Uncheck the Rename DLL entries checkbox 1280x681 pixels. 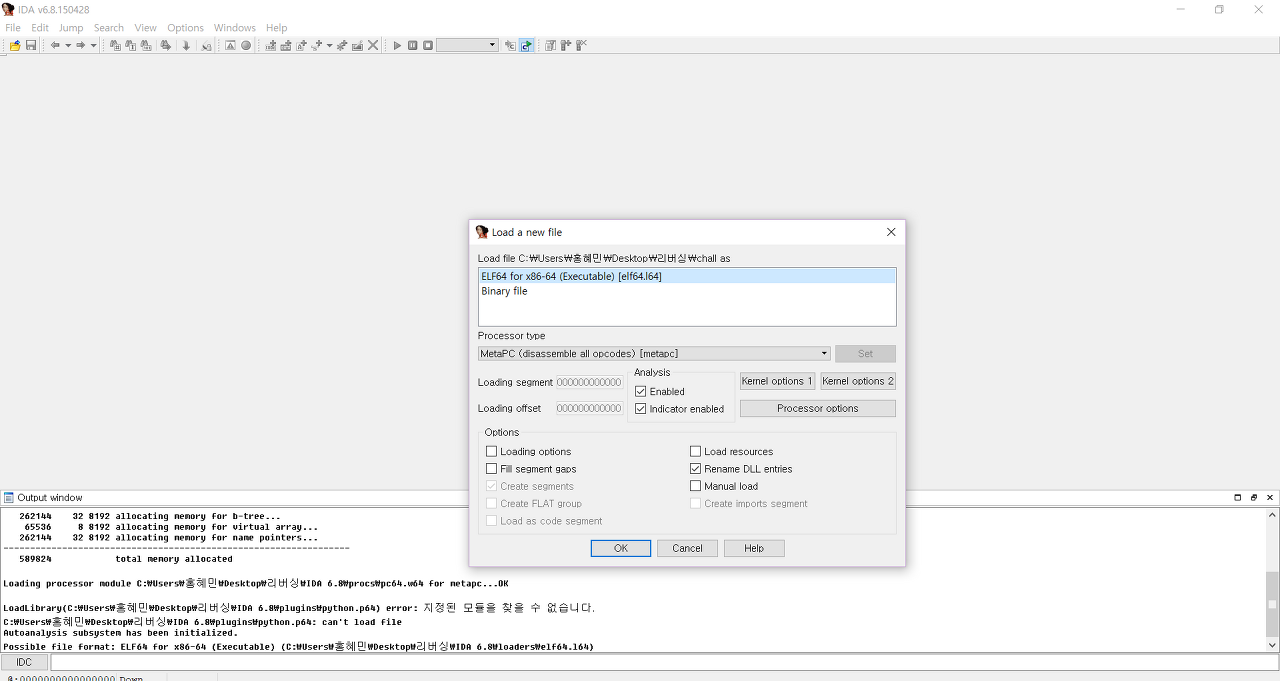point(695,468)
